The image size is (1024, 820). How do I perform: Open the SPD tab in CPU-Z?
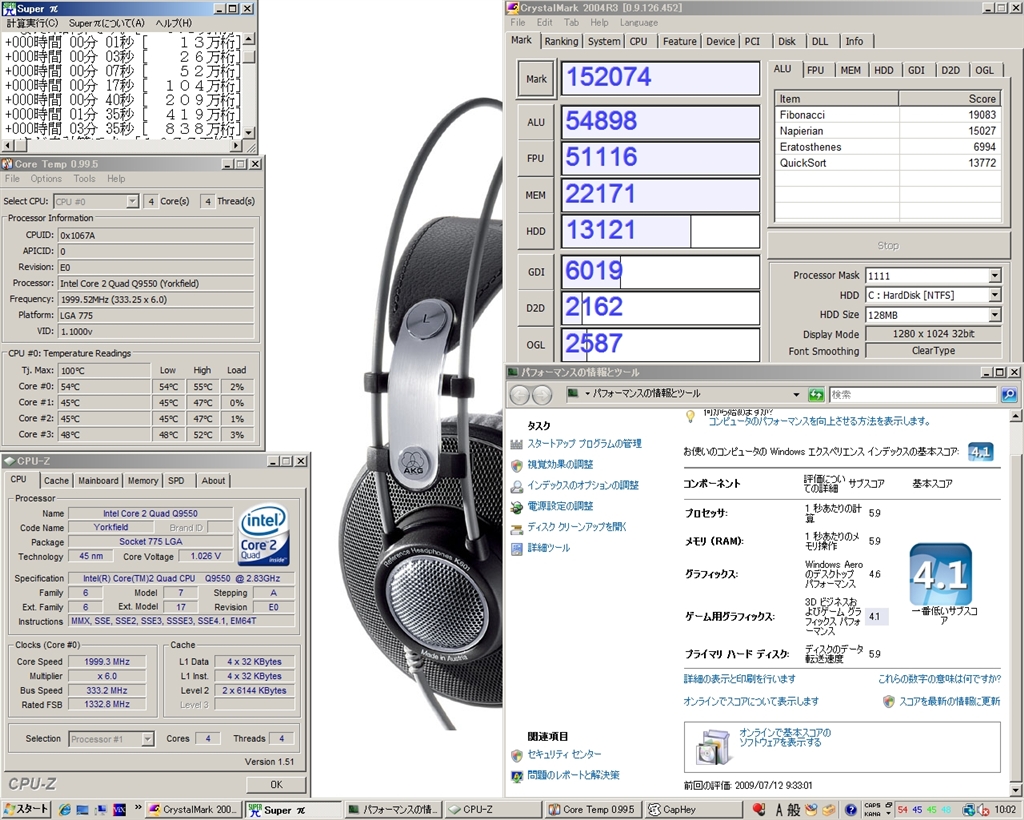click(176, 481)
